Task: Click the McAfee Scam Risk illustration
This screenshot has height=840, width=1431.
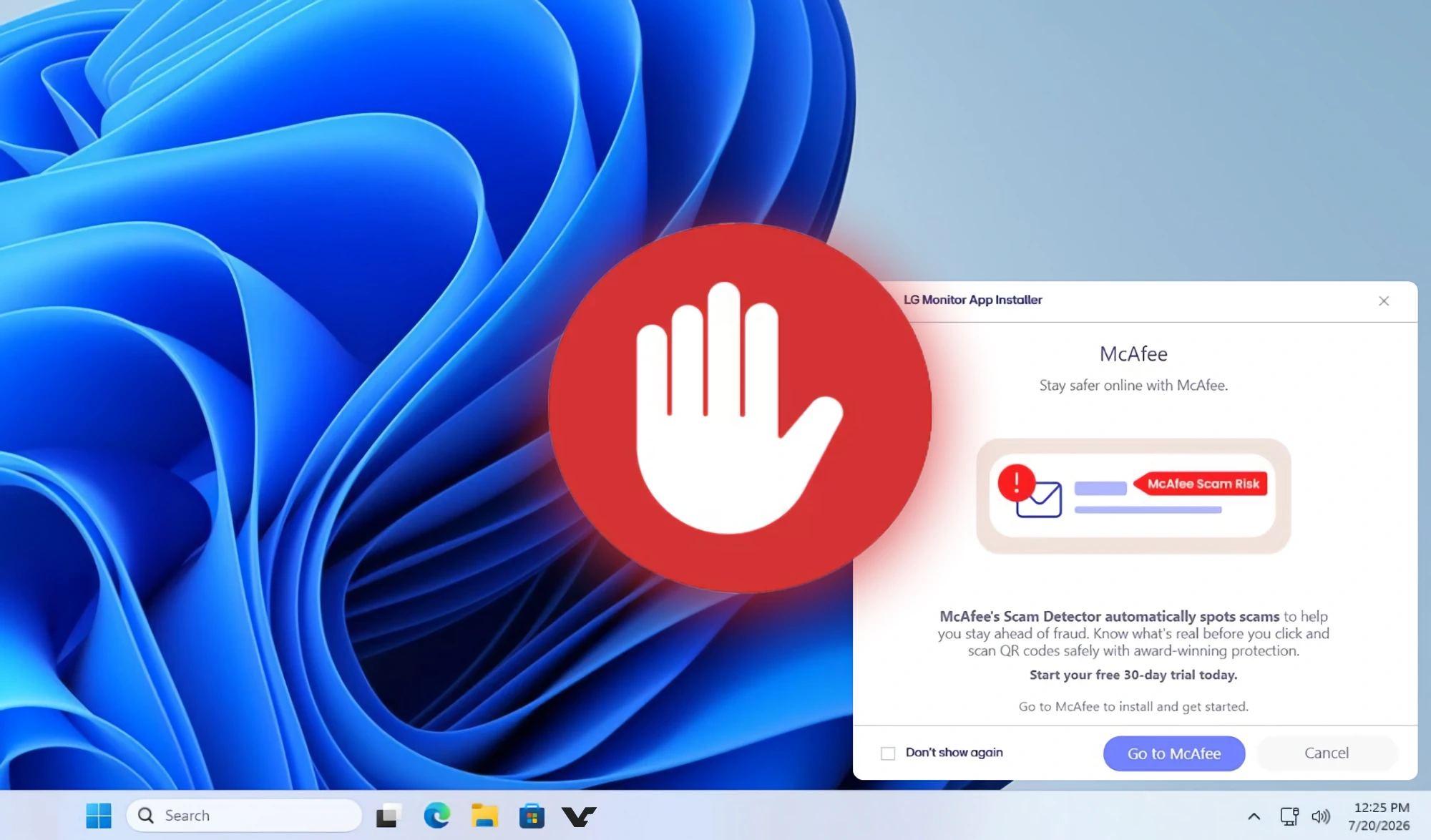Action: click(x=1133, y=496)
